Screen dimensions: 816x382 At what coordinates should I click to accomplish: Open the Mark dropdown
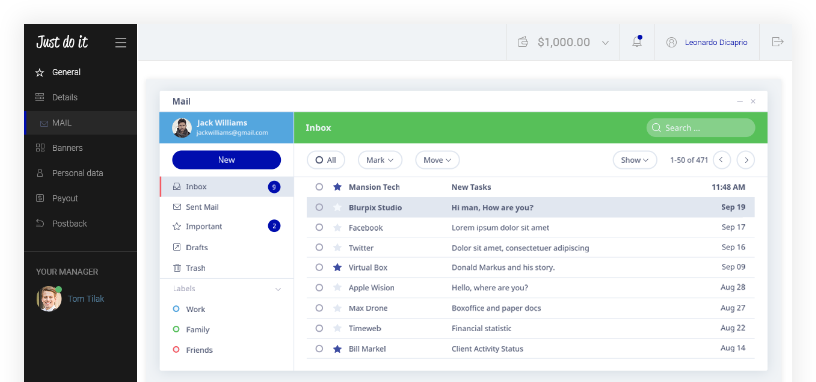380,160
